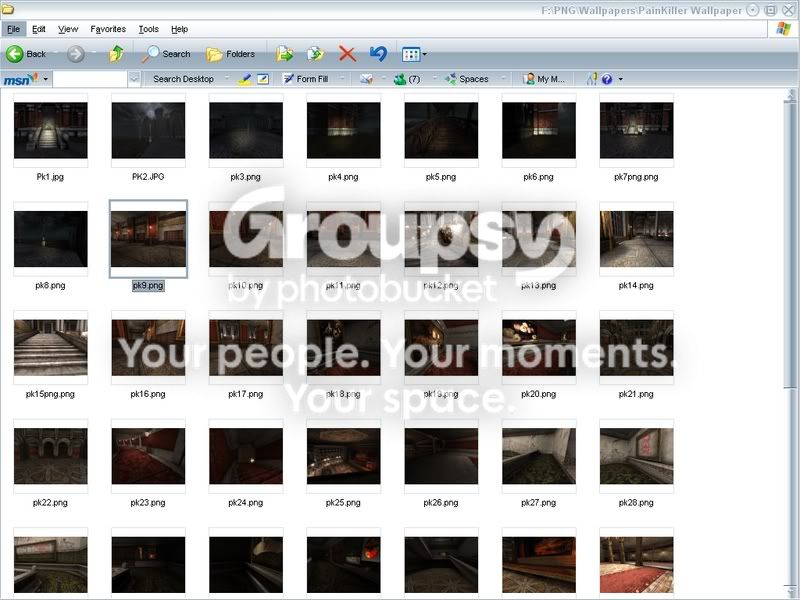Click the My M... toolbar button
The image size is (800, 600).
[544, 79]
